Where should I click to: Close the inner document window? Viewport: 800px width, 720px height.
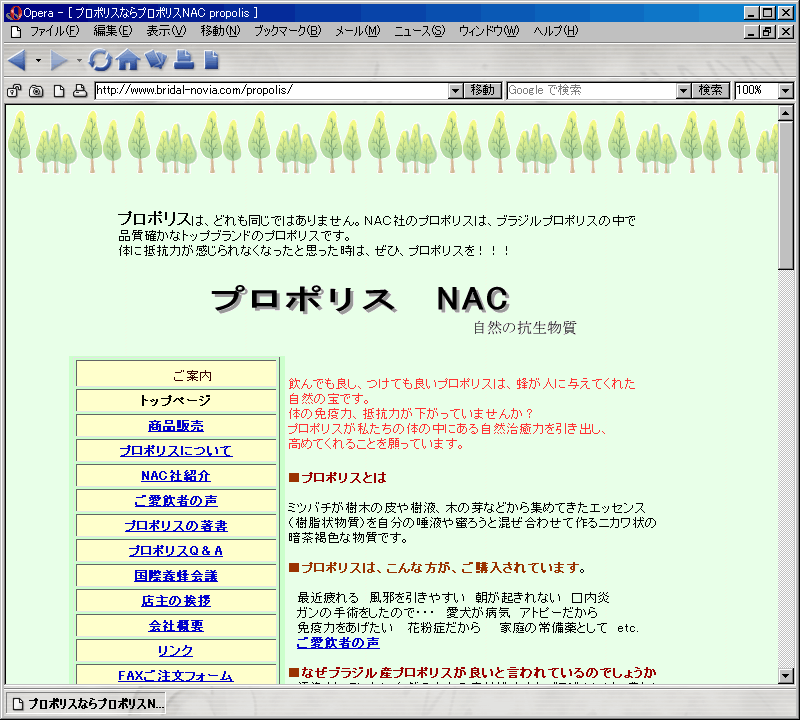tap(785, 32)
